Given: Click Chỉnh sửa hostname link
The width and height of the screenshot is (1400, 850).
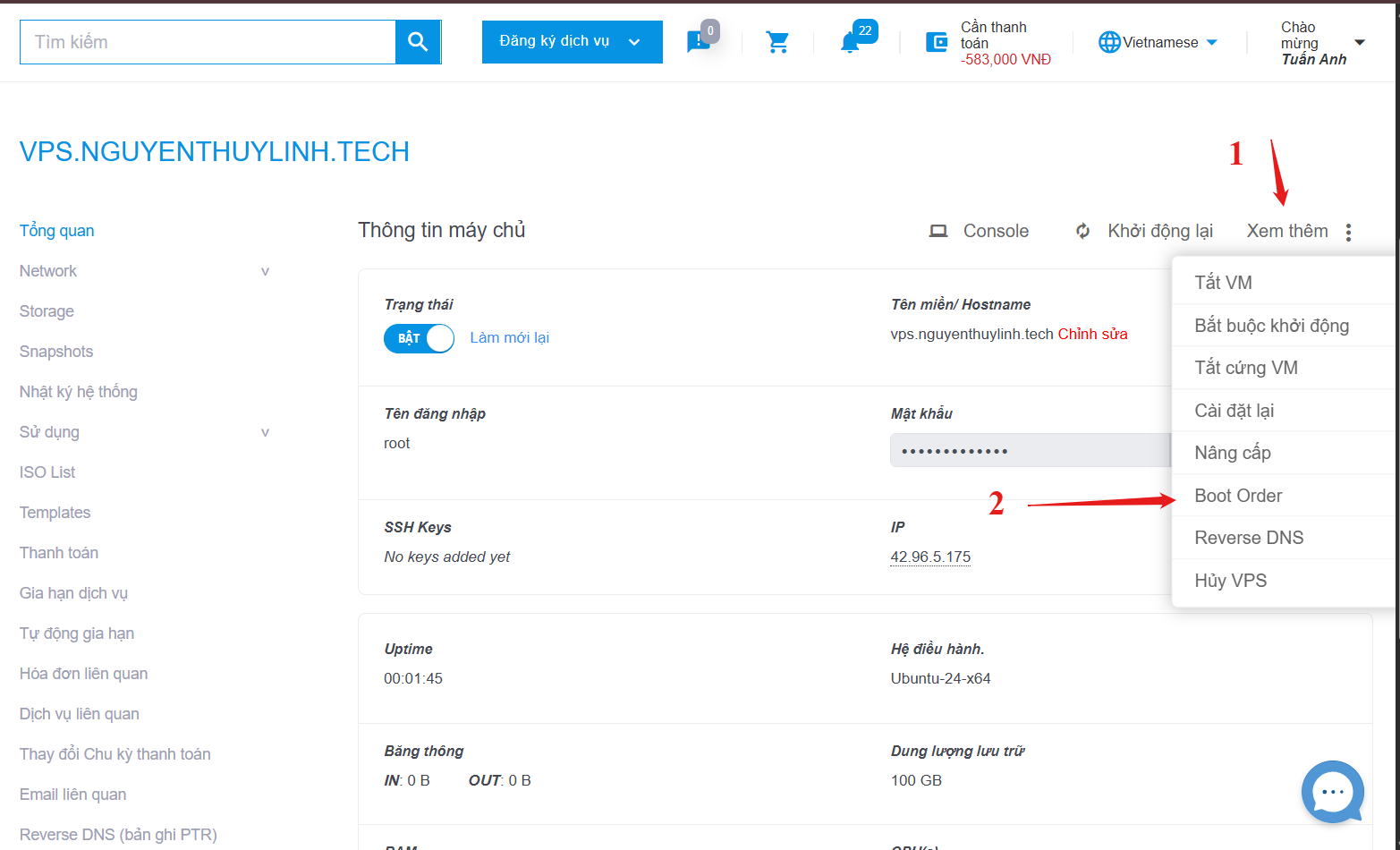Looking at the screenshot, I should [x=1093, y=334].
